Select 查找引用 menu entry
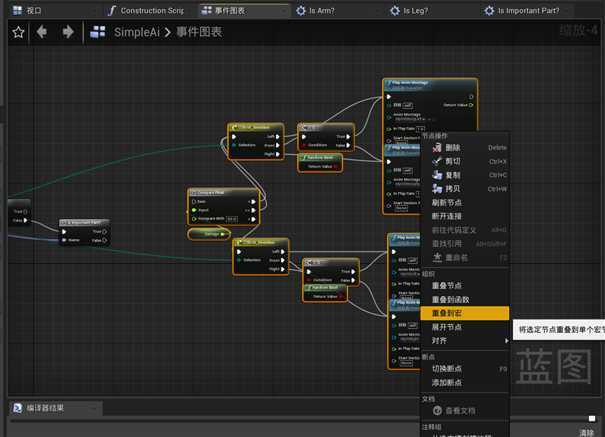605x437 pixels. [465, 244]
